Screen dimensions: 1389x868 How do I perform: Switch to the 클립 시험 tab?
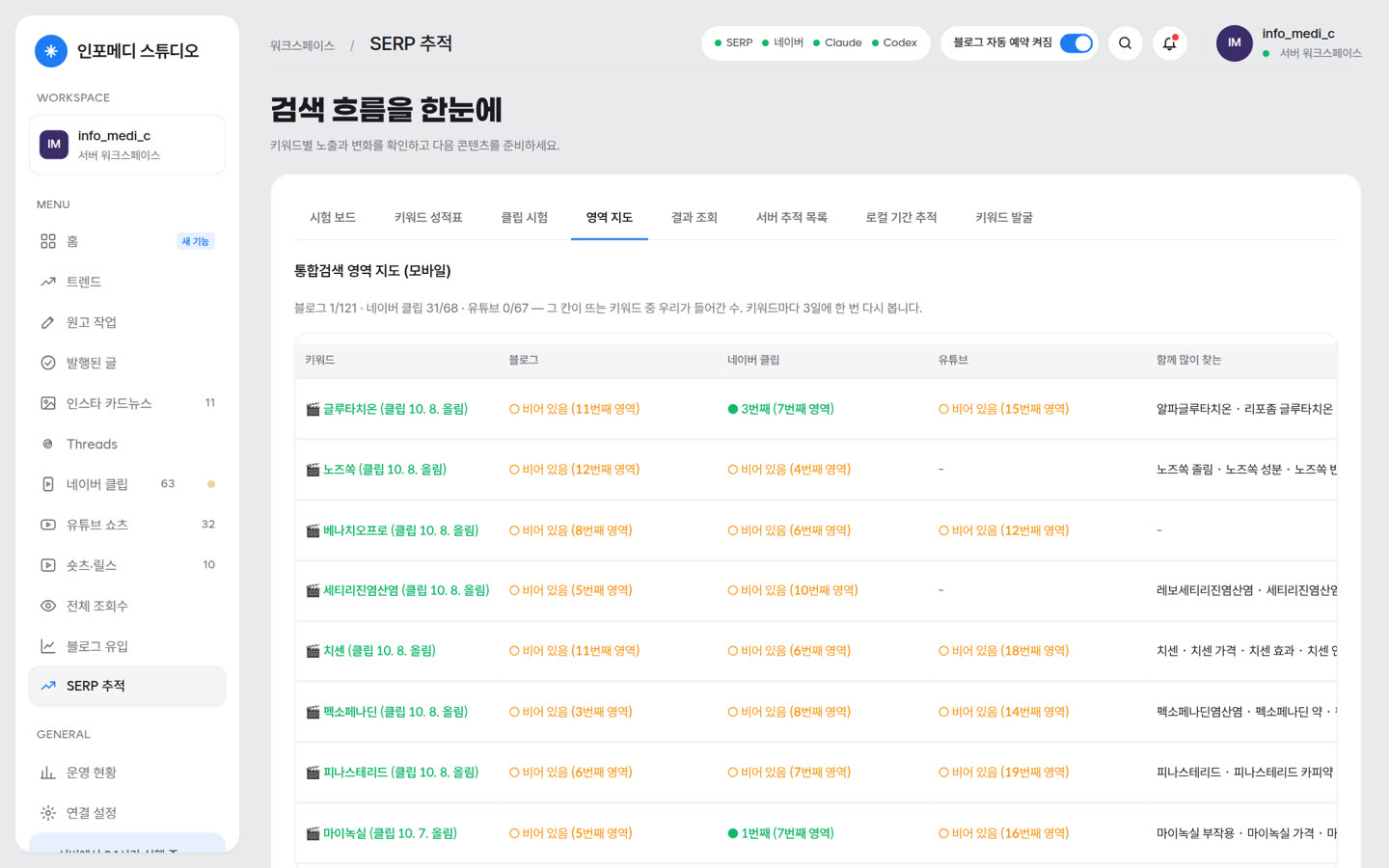(524, 218)
